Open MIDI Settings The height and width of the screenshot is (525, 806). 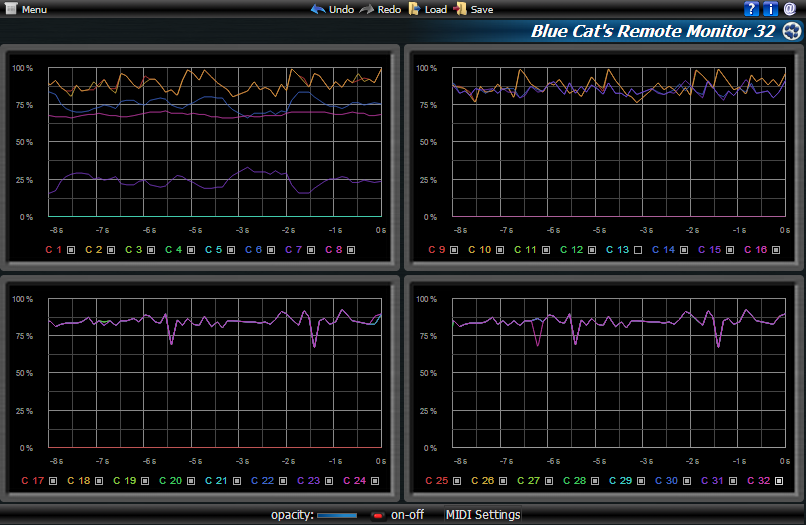click(482, 515)
